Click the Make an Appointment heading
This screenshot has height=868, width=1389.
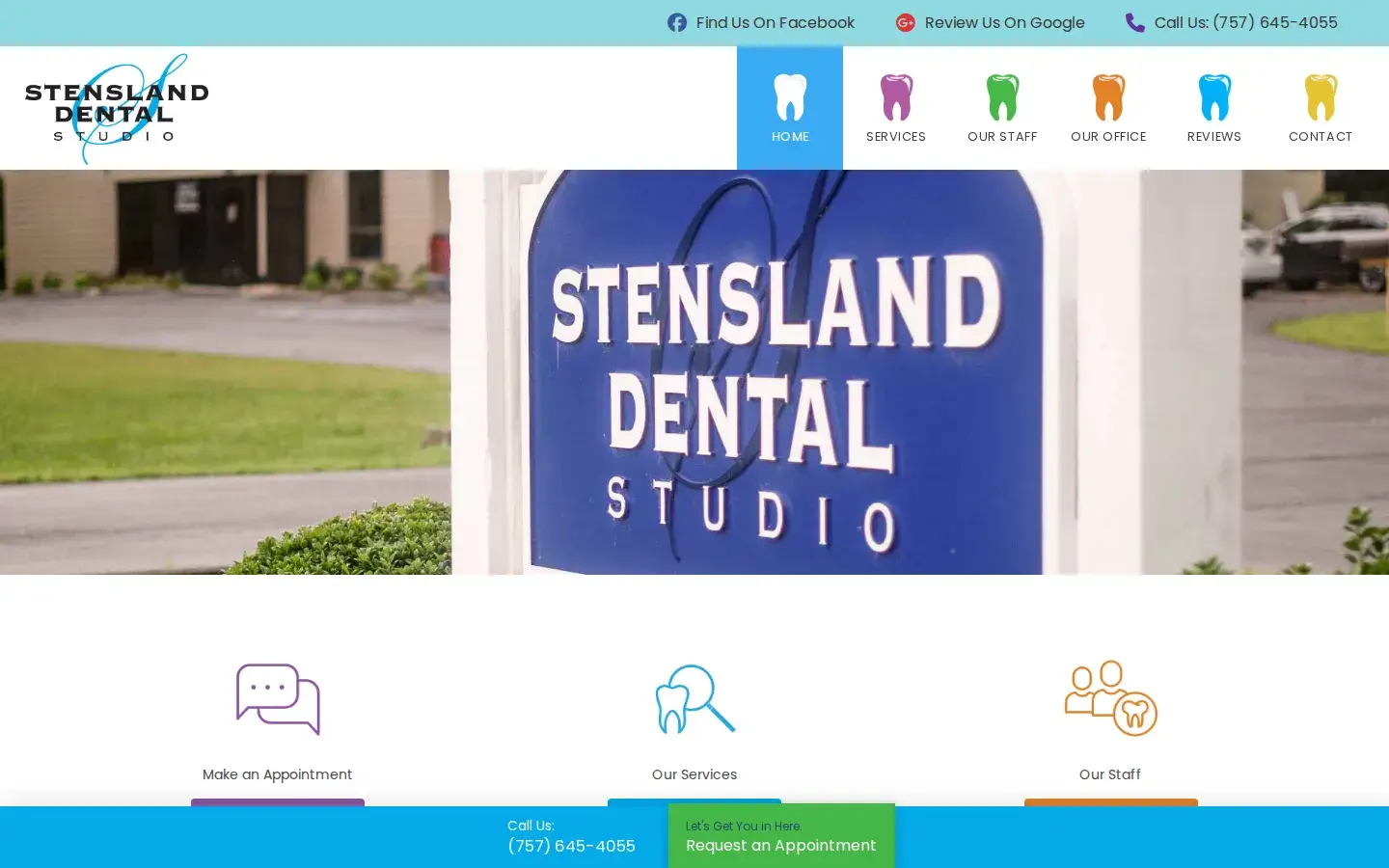click(x=278, y=774)
